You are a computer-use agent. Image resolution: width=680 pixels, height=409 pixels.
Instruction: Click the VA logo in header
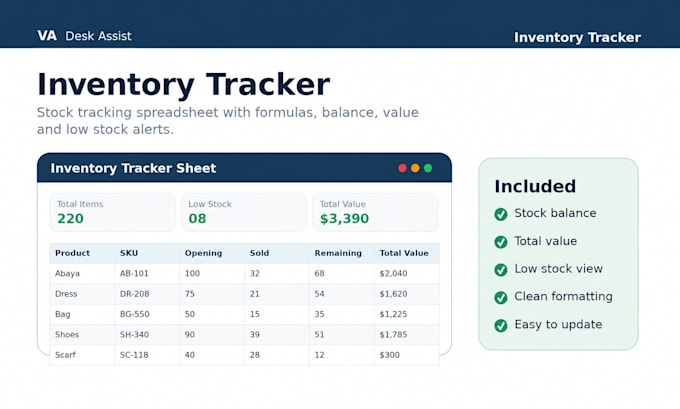pos(47,36)
